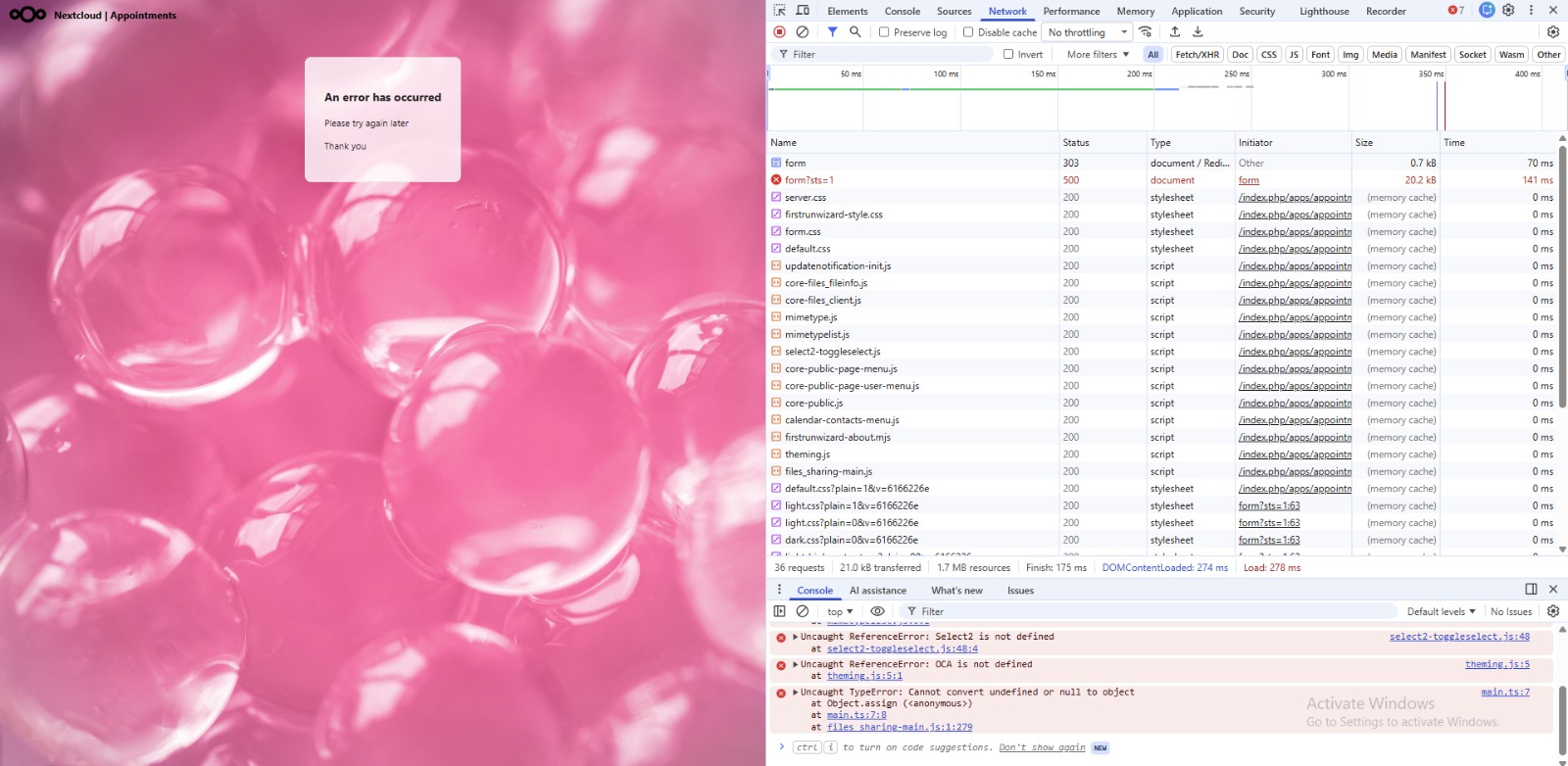Create live expression with eye icon
Screen dimensions: 1568x766
[877, 611]
